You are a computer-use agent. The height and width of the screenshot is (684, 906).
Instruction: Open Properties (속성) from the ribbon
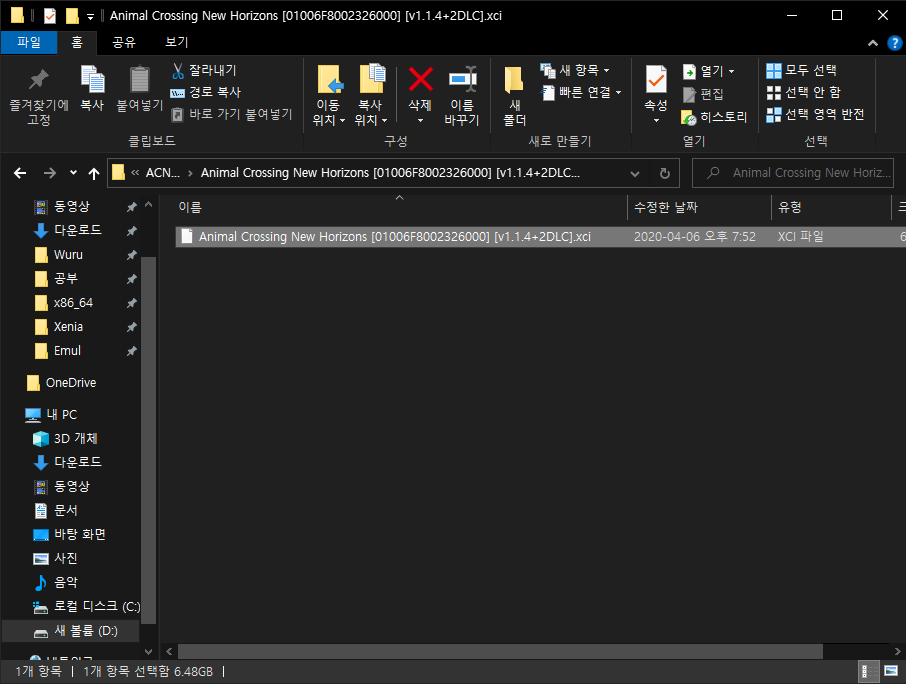point(656,88)
